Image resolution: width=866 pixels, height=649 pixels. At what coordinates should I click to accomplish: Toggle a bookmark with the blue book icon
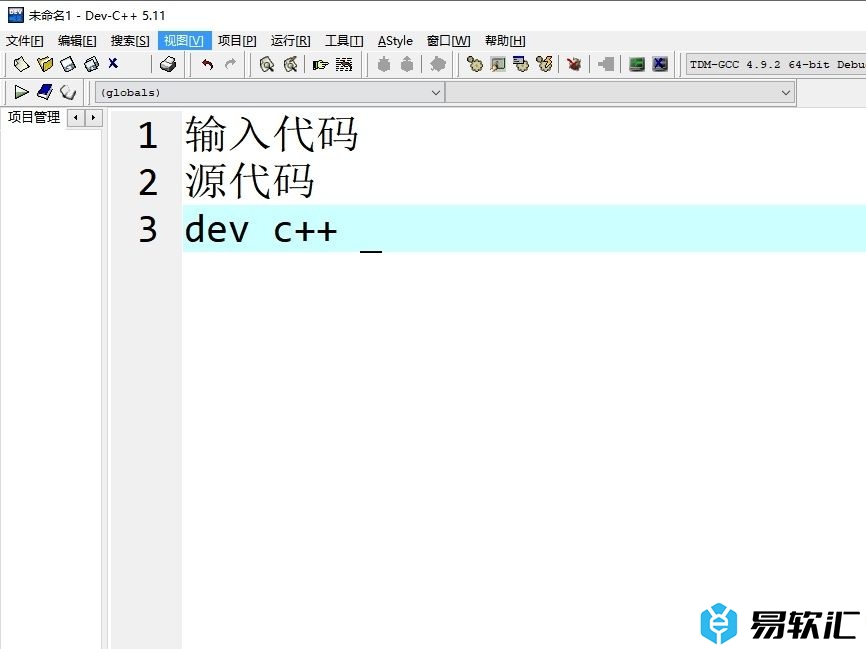tap(45, 92)
